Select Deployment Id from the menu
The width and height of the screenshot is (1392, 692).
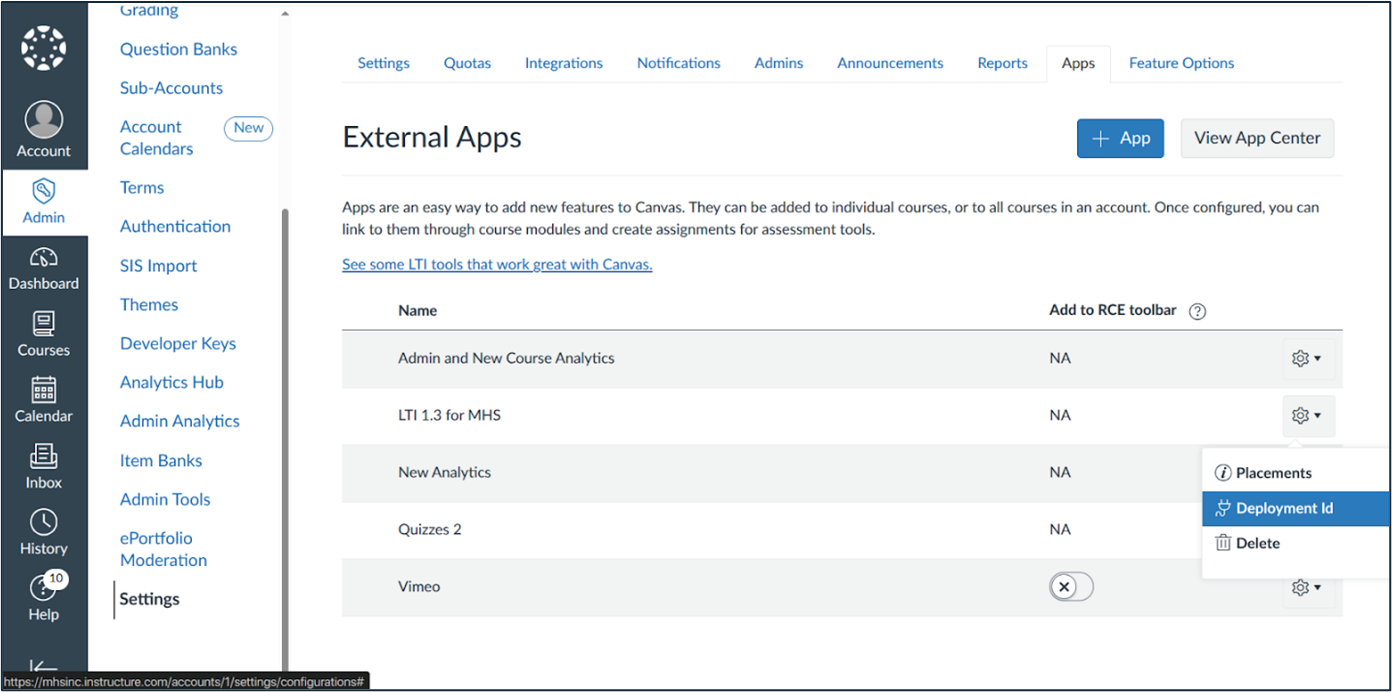pos(1284,508)
